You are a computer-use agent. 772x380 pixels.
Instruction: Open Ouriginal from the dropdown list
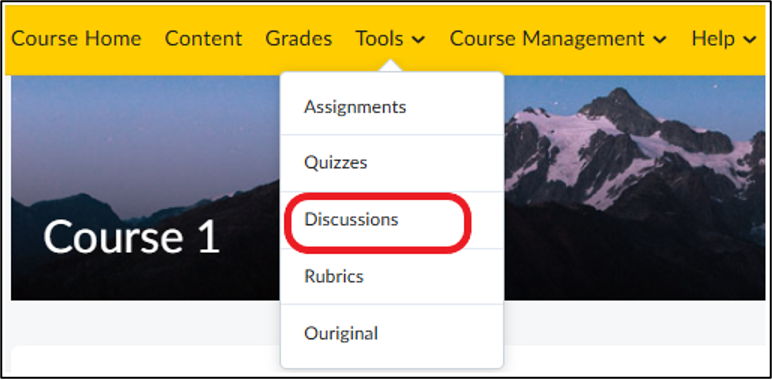tap(392, 333)
